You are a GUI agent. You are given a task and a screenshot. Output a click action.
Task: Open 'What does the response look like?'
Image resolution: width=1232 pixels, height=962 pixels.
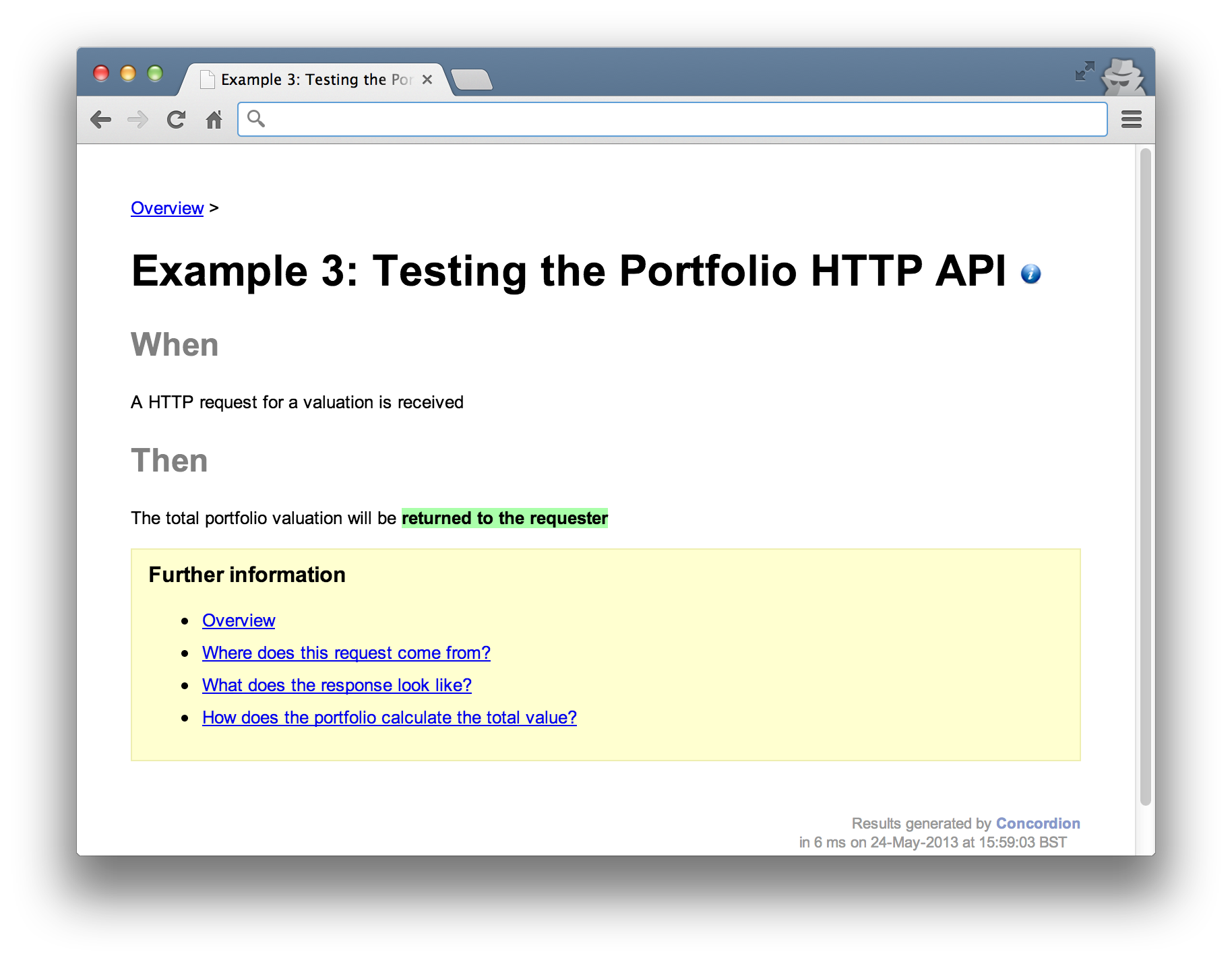[x=336, y=685]
